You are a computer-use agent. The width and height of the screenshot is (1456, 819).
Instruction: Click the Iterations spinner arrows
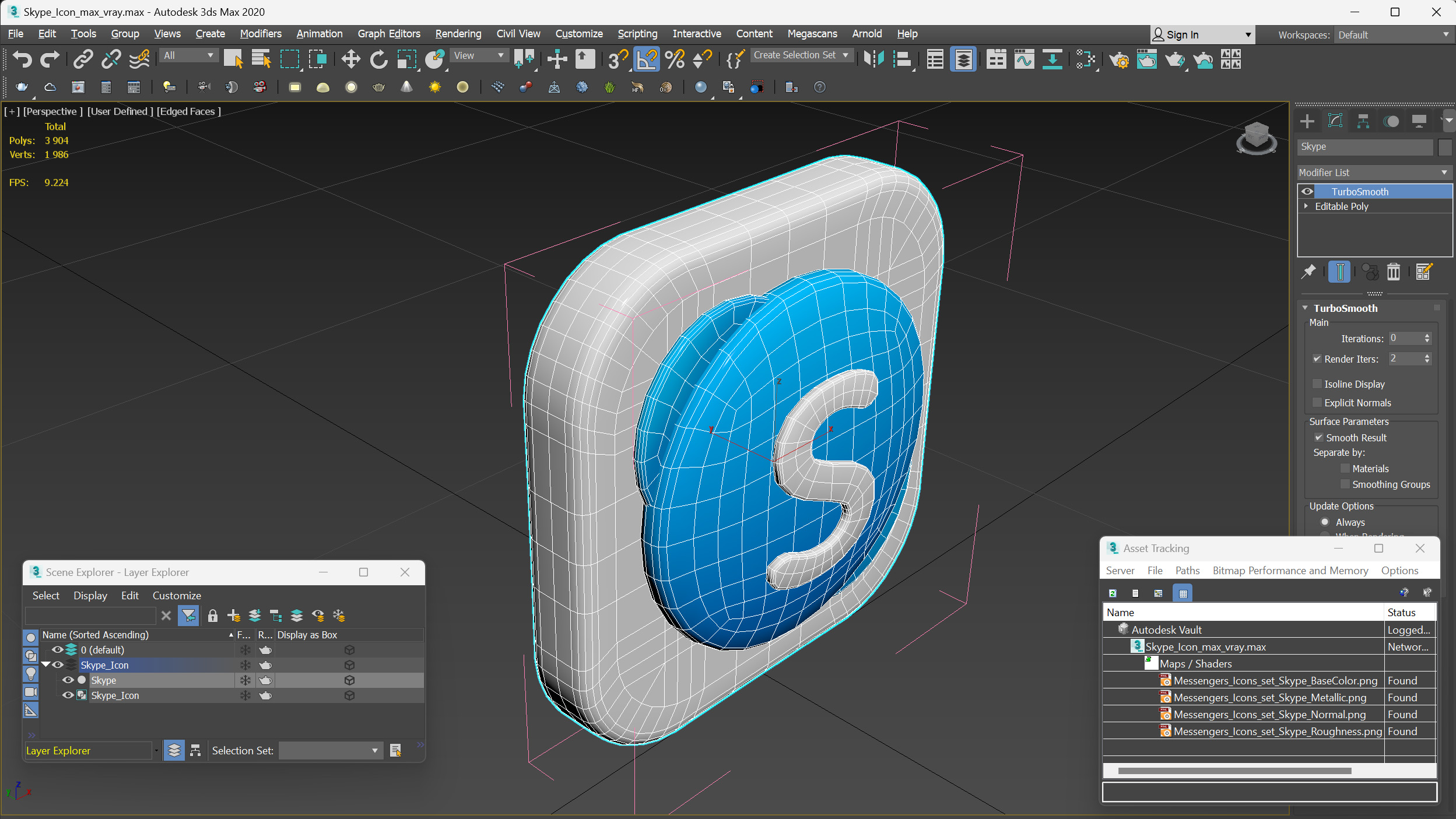[1427, 338]
